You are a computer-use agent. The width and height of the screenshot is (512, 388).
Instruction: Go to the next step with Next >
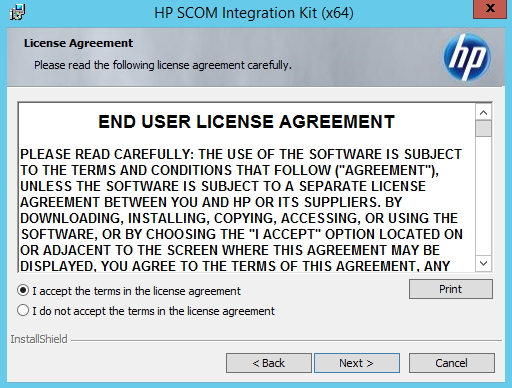pyautogui.click(x=357, y=363)
